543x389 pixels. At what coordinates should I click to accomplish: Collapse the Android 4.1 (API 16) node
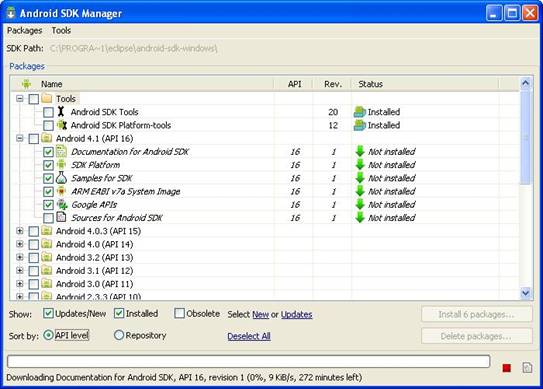pos(20,138)
